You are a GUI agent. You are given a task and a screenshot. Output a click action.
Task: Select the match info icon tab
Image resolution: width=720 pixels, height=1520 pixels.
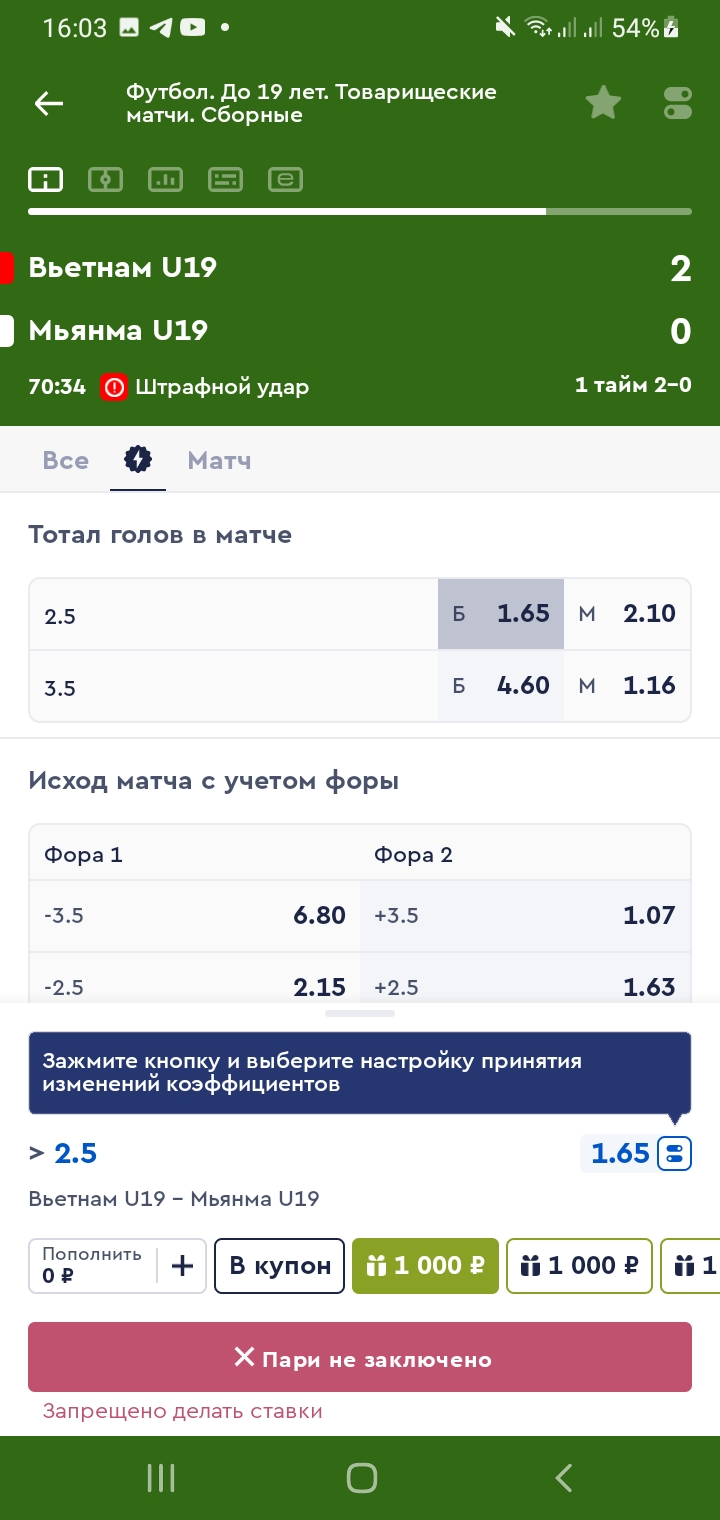coord(46,180)
